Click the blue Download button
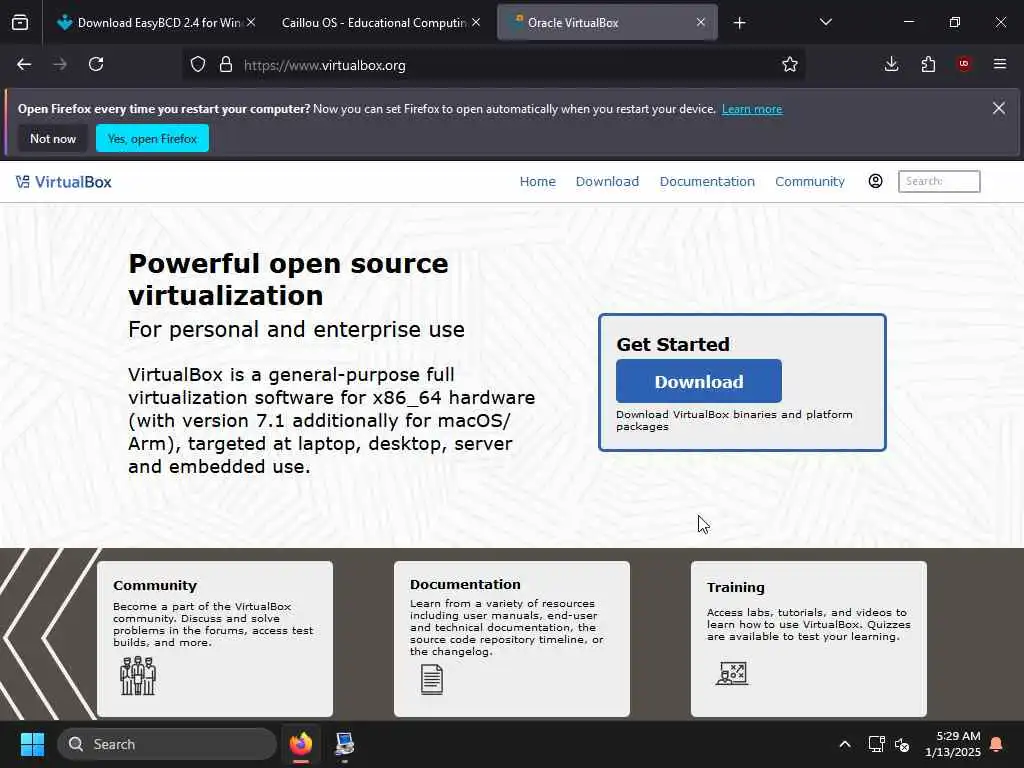This screenshot has width=1024, height=768. pos(698,381)
